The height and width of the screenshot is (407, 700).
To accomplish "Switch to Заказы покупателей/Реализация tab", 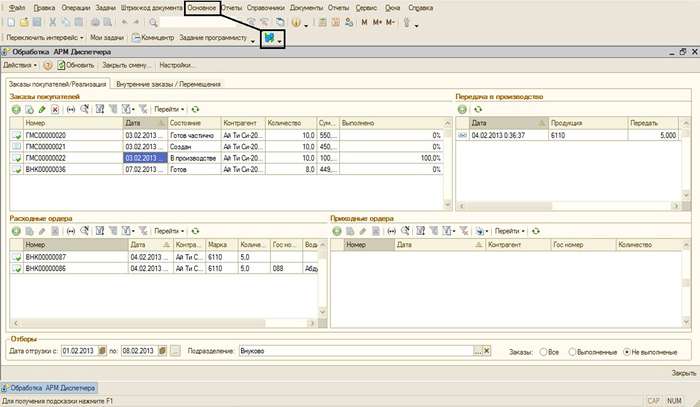I will click(58, 84).
